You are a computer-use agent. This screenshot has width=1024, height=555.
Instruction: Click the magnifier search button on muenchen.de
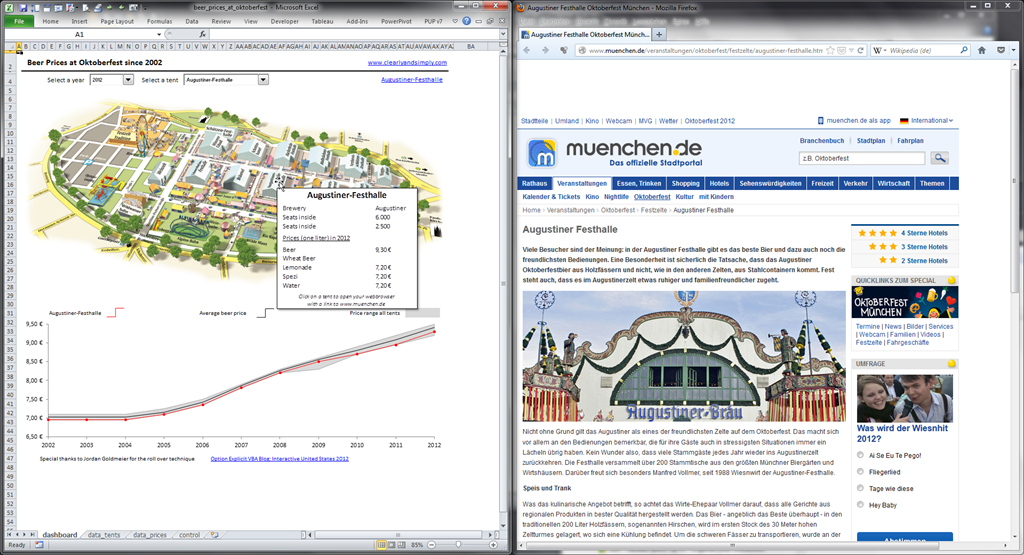click(x=939, y=158)
